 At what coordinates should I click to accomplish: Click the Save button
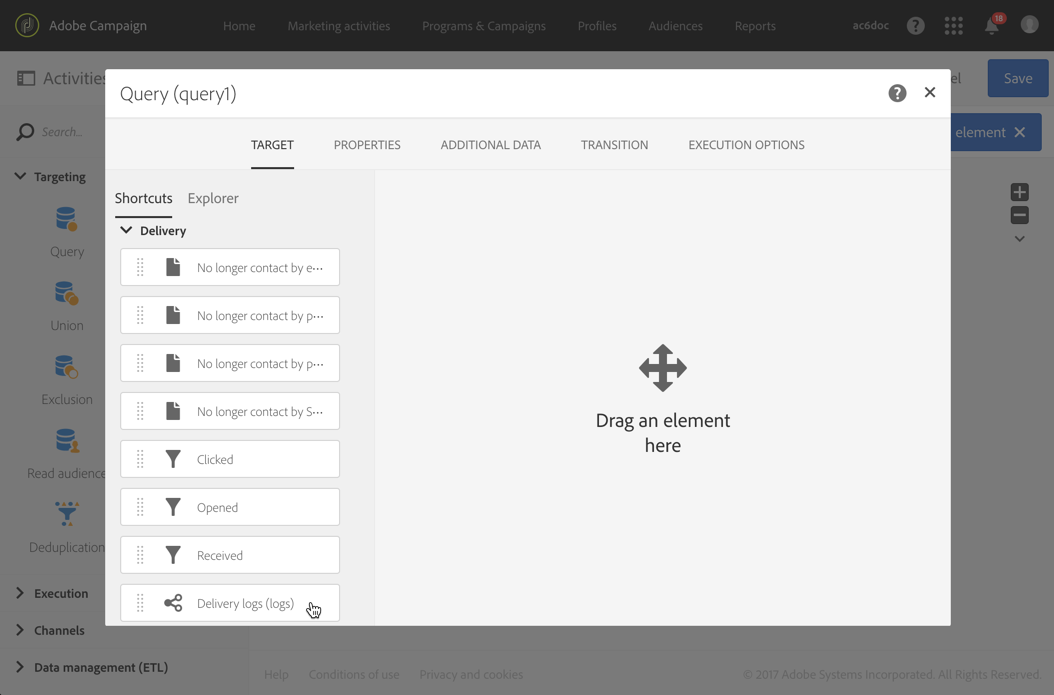click(1018, 78)
